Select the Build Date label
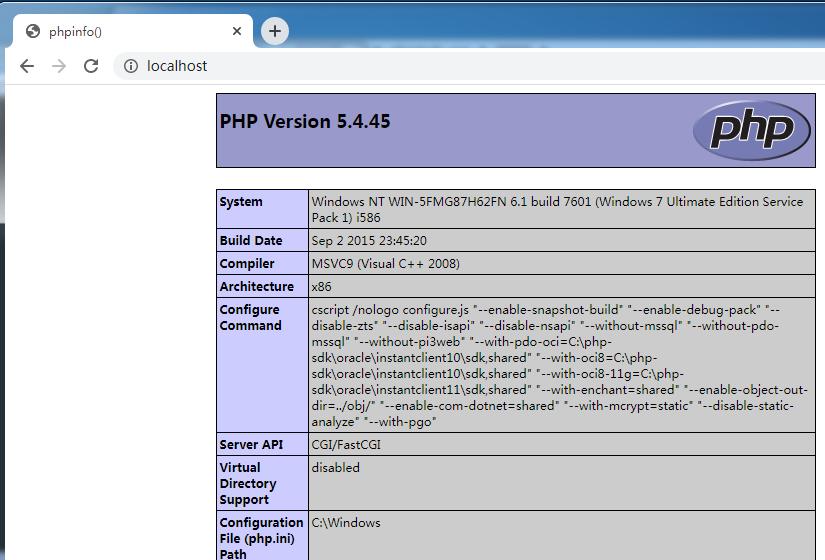Image resolution: width=825 pixels, height=560 pixels. (x=251, y=241)
